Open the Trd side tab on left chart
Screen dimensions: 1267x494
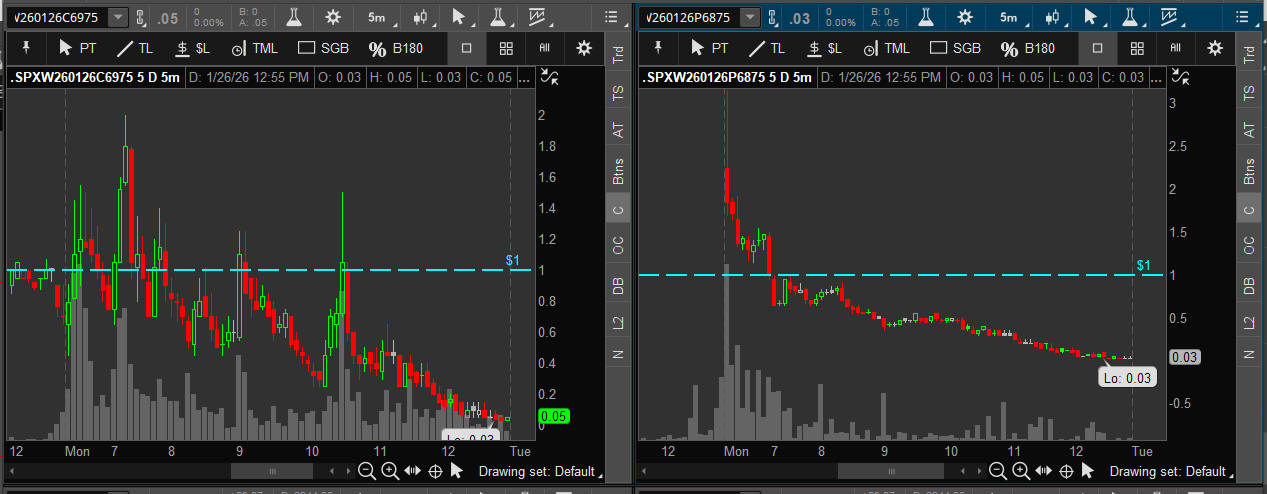click(618, 57)
